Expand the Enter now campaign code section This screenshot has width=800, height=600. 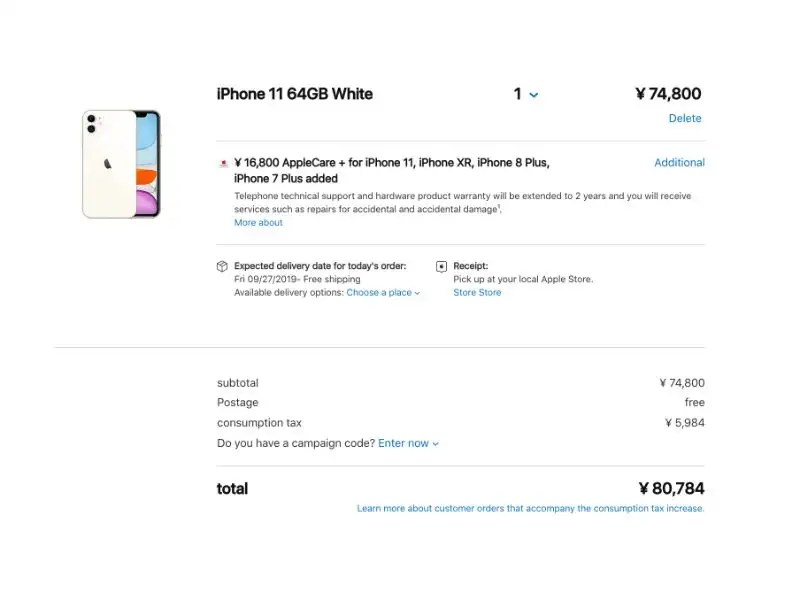[406, 443]
